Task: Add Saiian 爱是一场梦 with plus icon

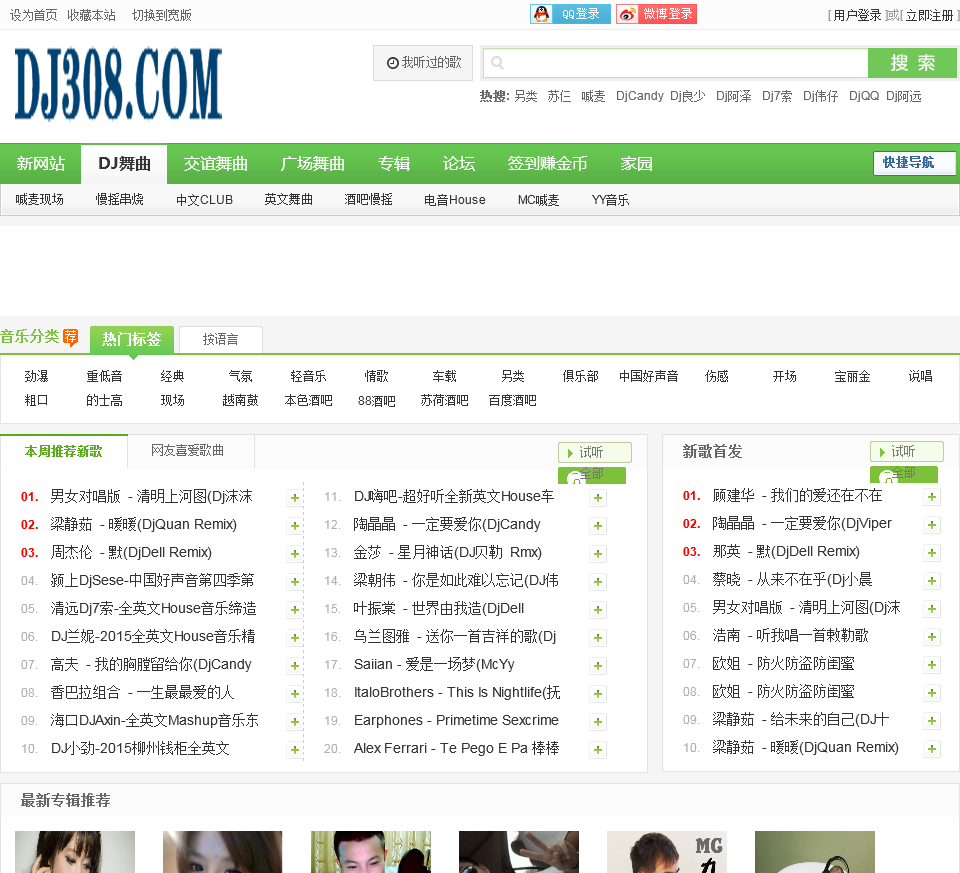Action: tap(598, 665)
